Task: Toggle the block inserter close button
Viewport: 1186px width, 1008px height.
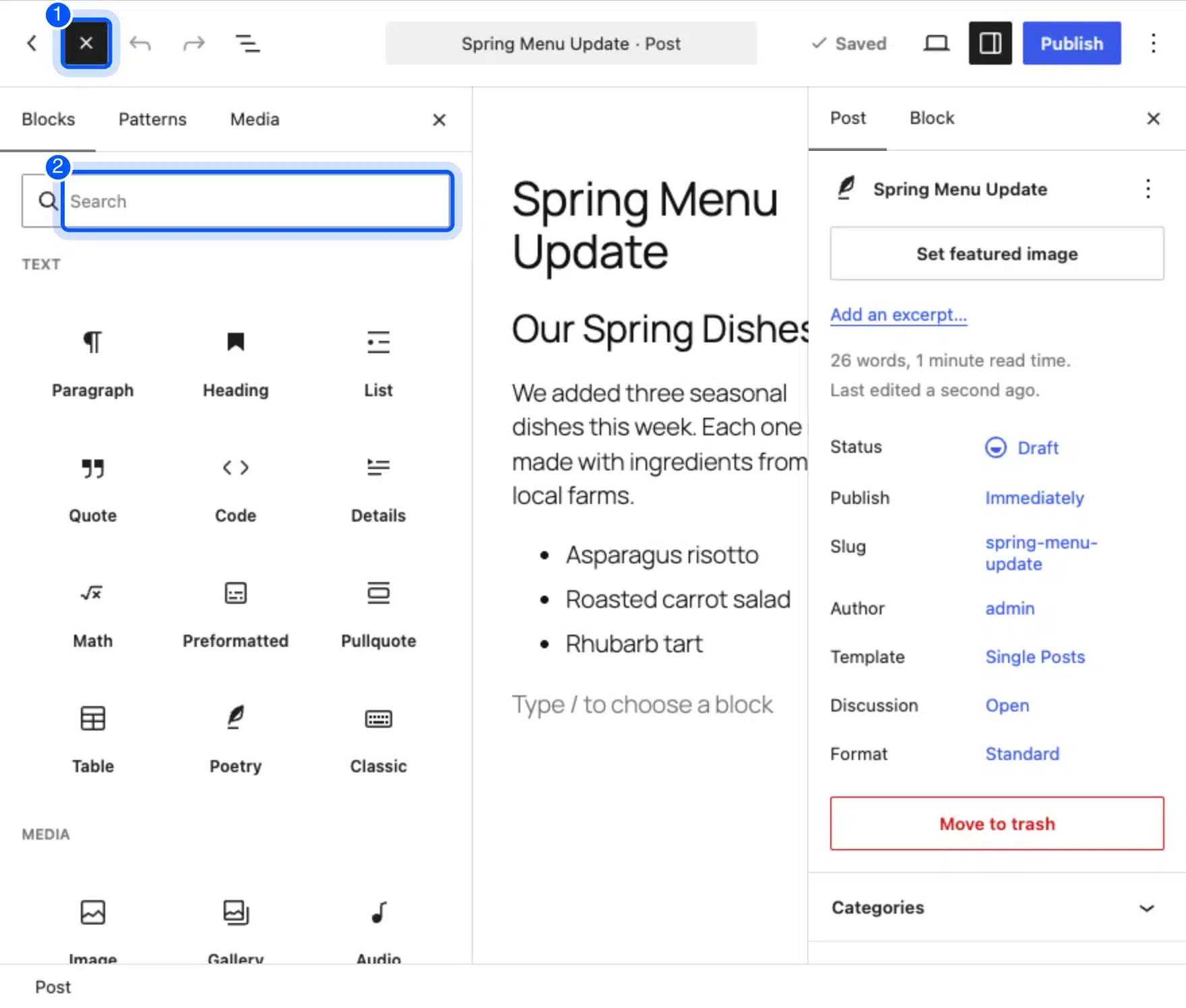Action: (x=86, y=44)
